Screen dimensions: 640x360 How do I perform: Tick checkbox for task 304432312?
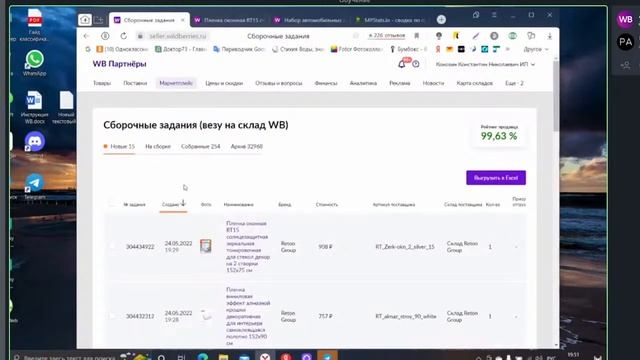(x=112, y=316)
